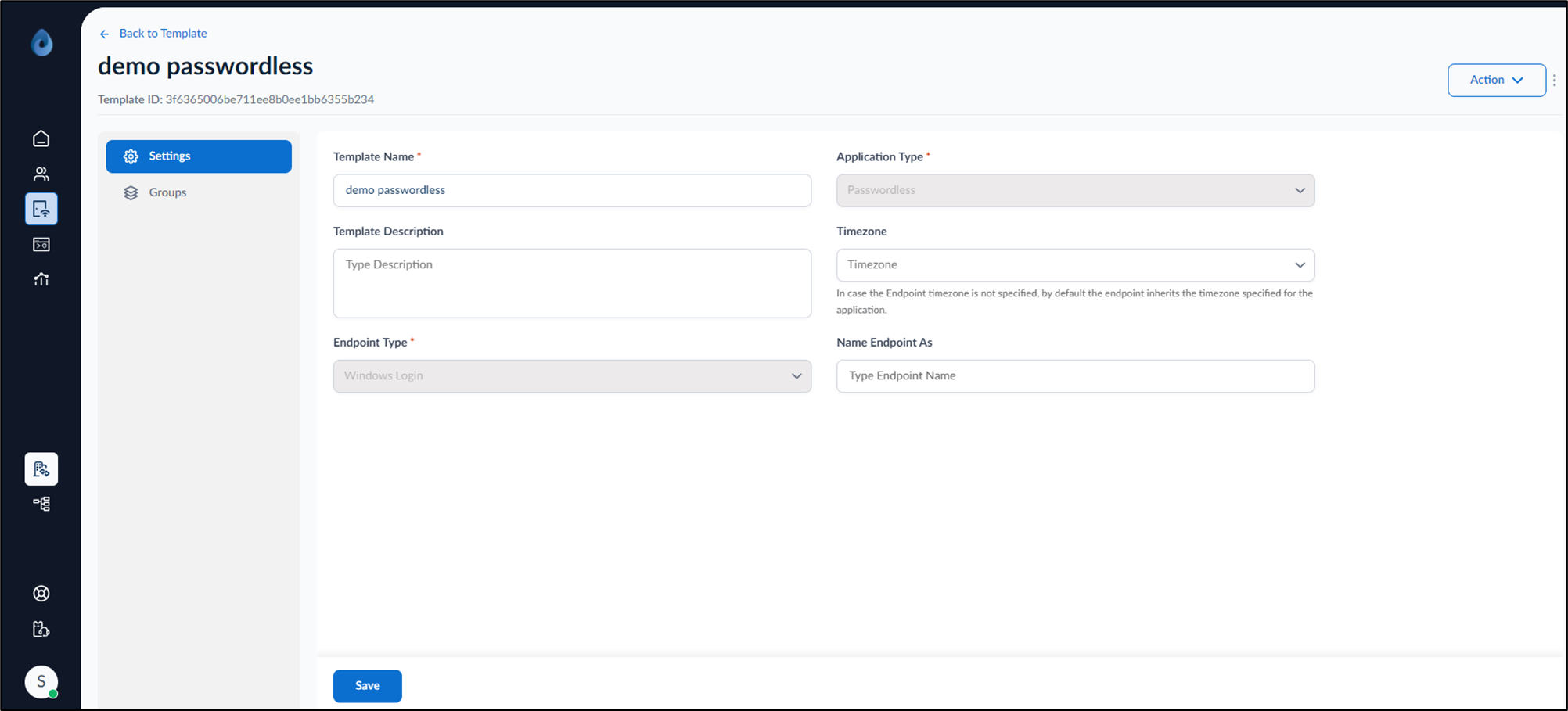
Task: Expand the Application Type dropdown
Action: point(1075,190)
